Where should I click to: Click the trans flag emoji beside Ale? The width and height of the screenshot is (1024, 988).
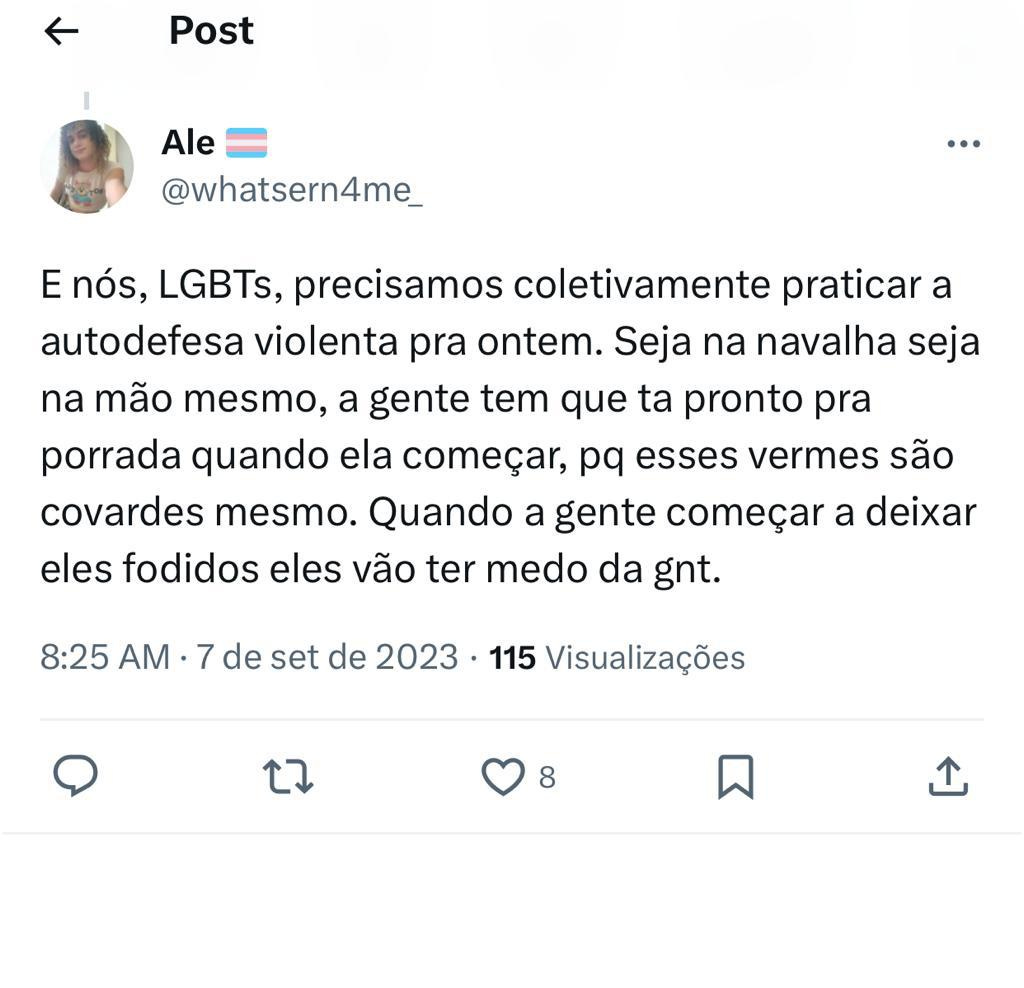(x=246, y=143)
